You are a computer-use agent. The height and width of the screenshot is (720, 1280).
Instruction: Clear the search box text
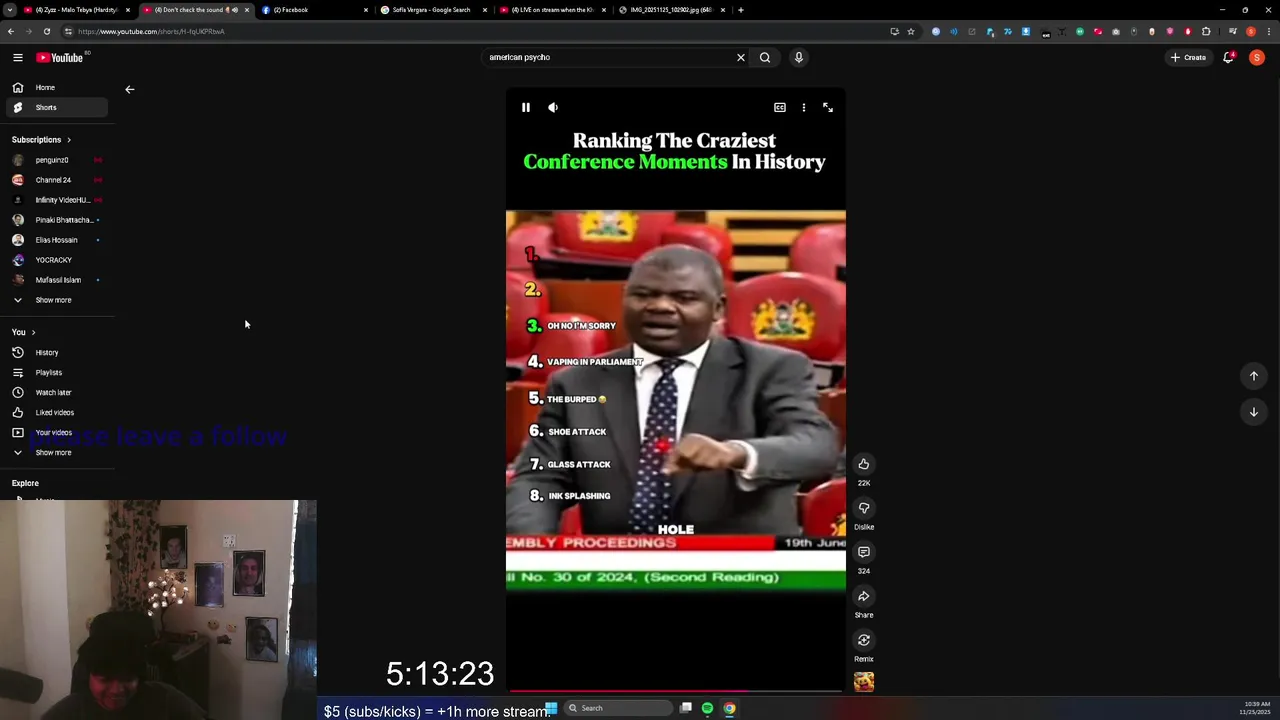tap(741, 57)
